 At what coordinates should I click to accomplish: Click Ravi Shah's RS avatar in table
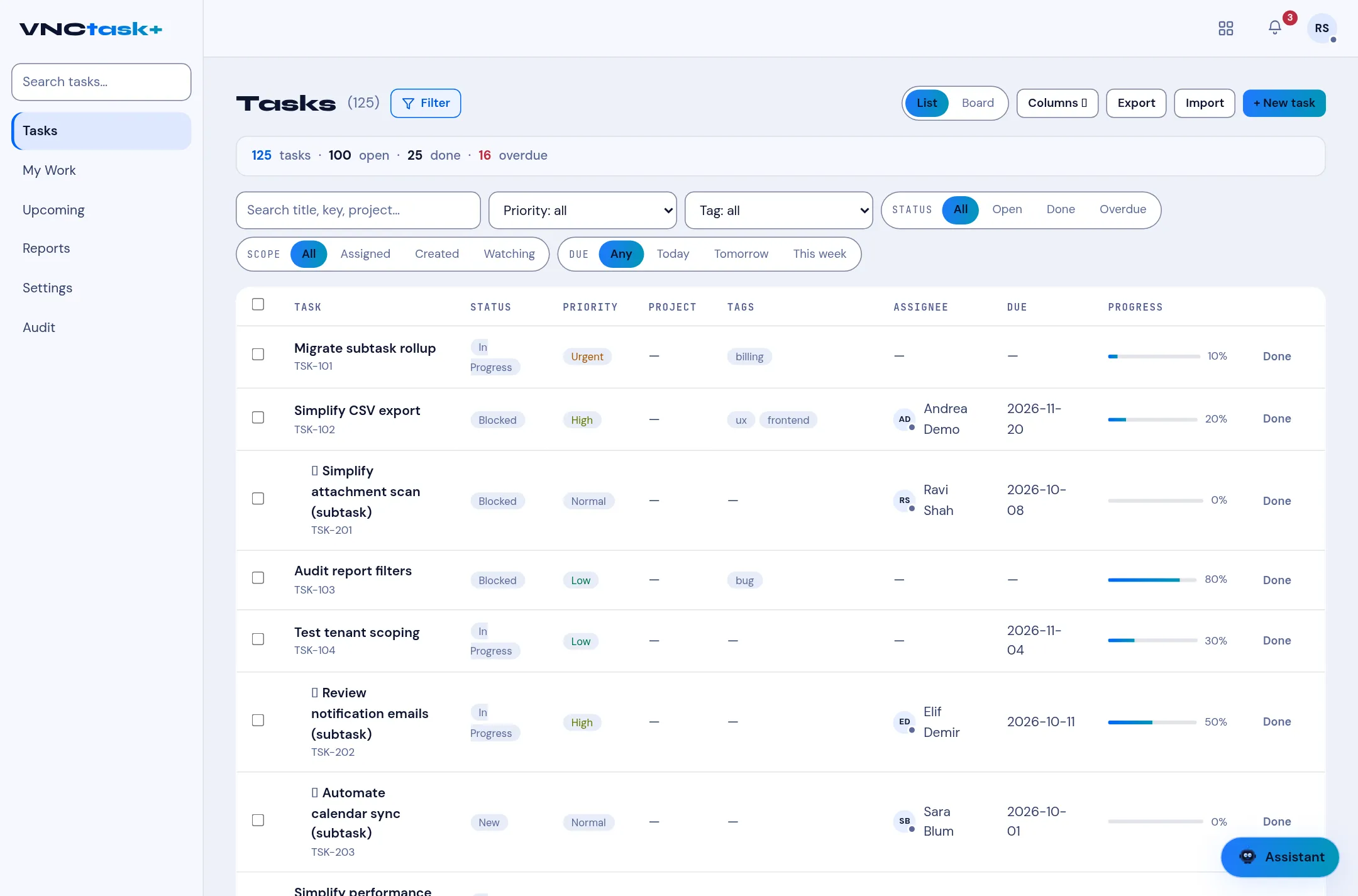click(904, 501)
